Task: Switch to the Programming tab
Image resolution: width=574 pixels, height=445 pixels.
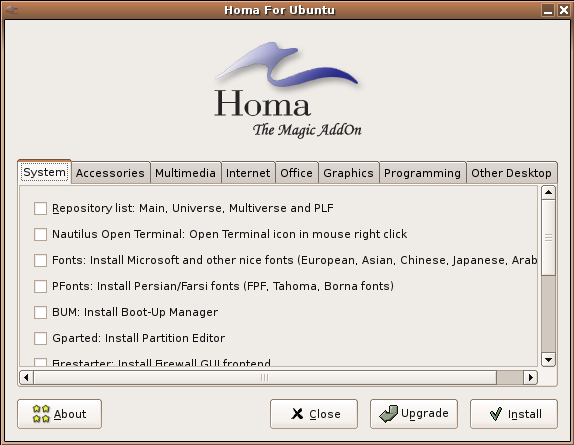Action: click(x=422, y=173)
